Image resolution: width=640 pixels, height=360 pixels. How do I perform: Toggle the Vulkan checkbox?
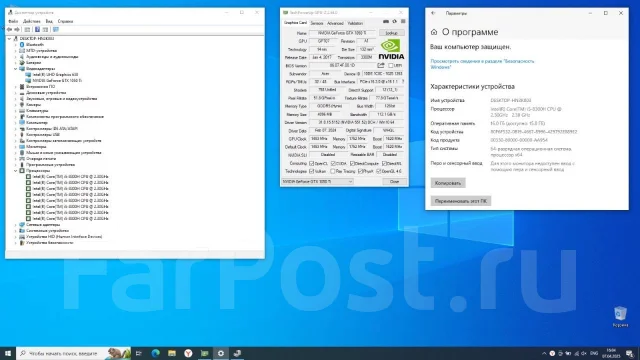click(x=312, y=171)
